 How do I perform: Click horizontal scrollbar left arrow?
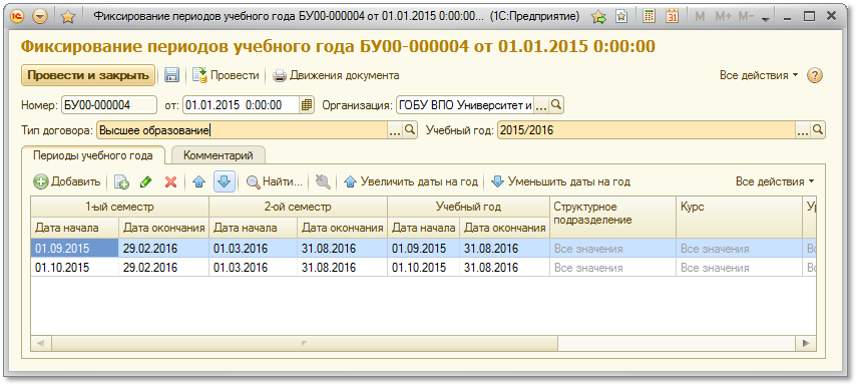tap(40, 343)
